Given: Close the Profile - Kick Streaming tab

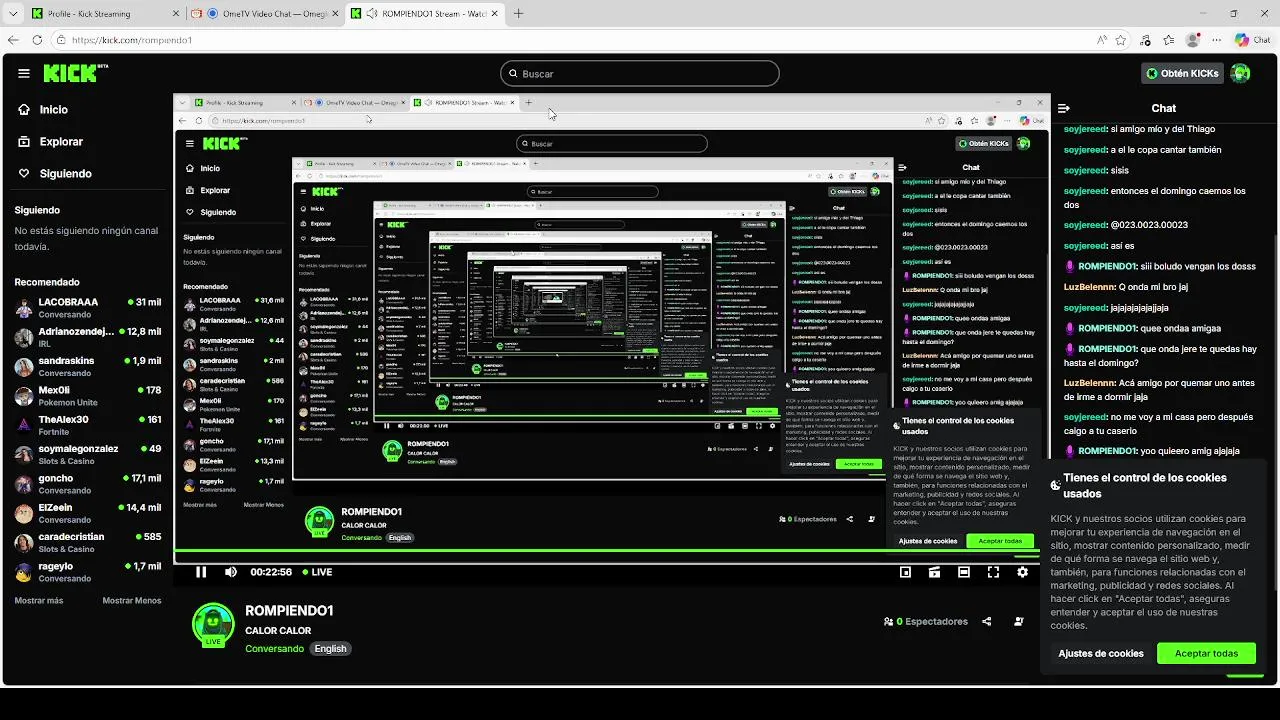Looking at the screenshot, I should (175, 14).
